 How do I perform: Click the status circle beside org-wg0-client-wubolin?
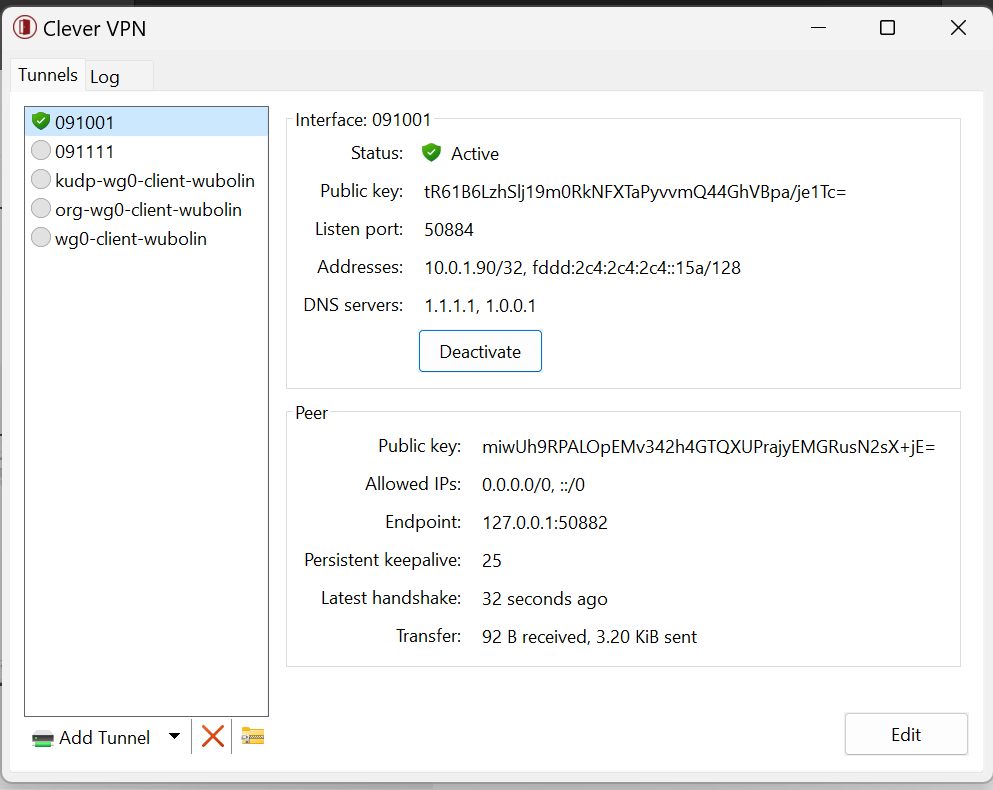[x=41, y=209]
